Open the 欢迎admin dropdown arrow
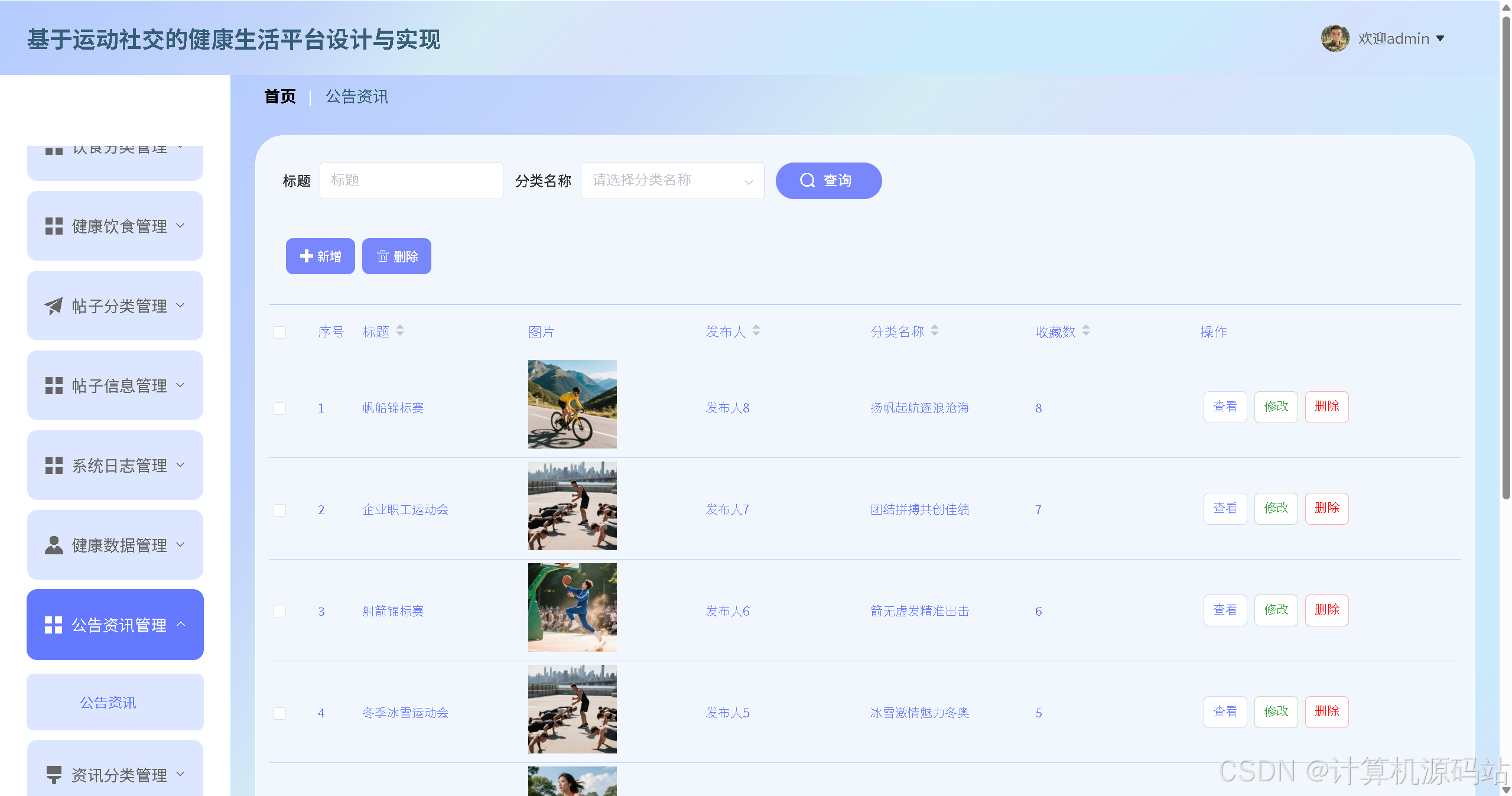 point(1440,38)
